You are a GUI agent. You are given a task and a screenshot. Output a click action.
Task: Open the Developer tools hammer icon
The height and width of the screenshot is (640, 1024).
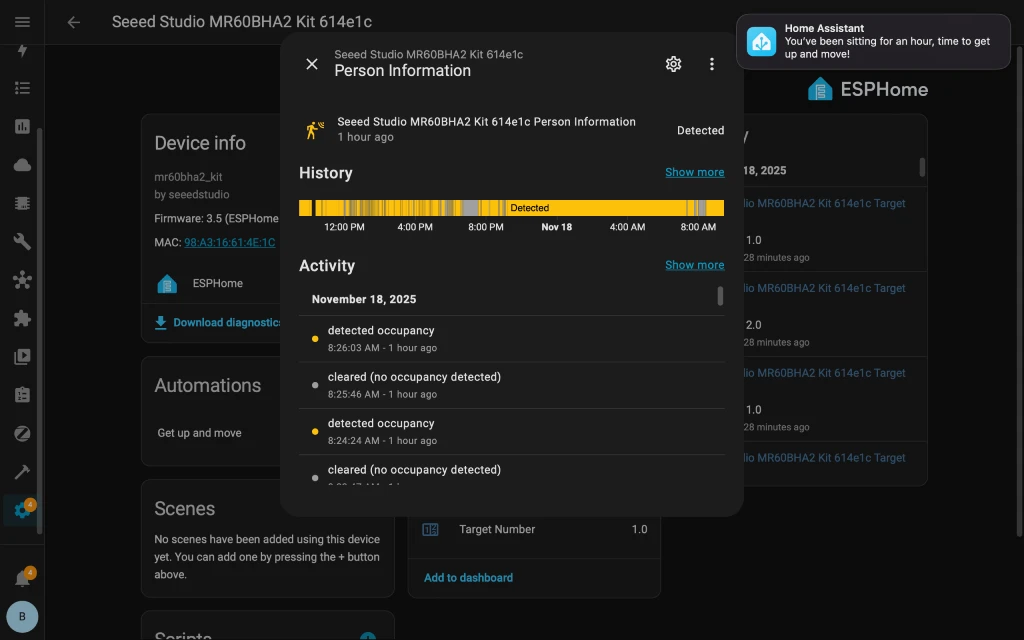pyautogui.click(x=22, y=472)
